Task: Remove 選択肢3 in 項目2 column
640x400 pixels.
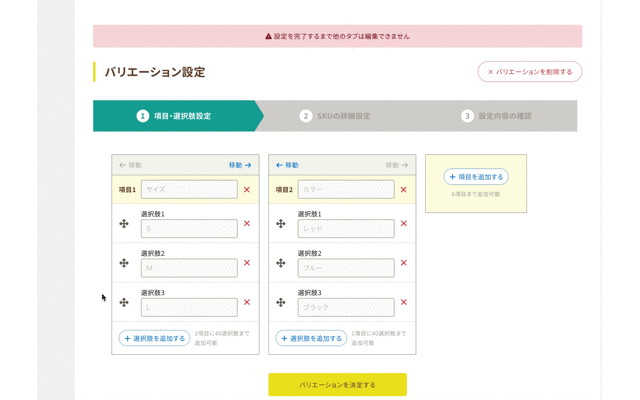Action: tap(403, 302)
